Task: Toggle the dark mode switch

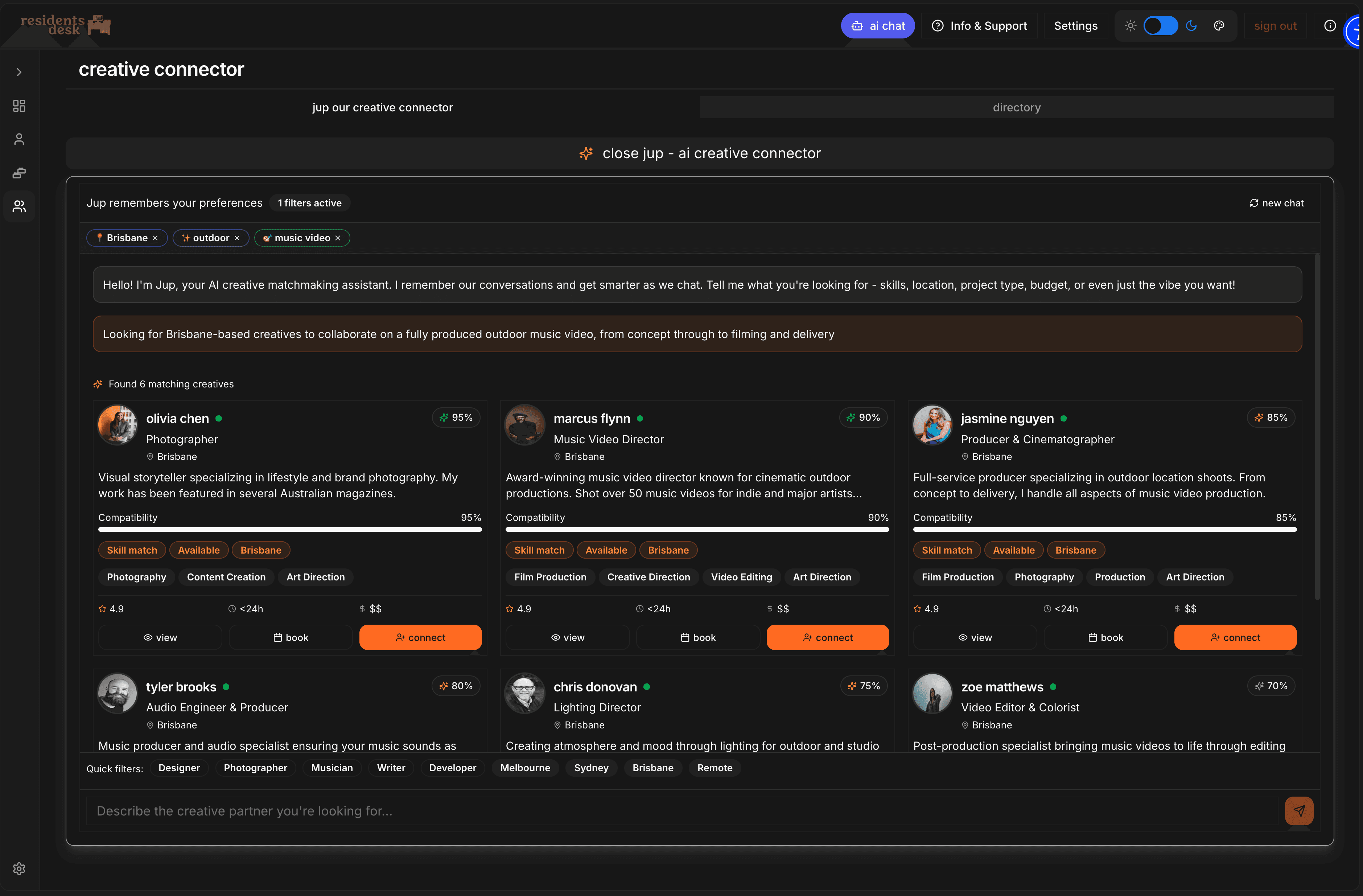Action: [1160, 26]
